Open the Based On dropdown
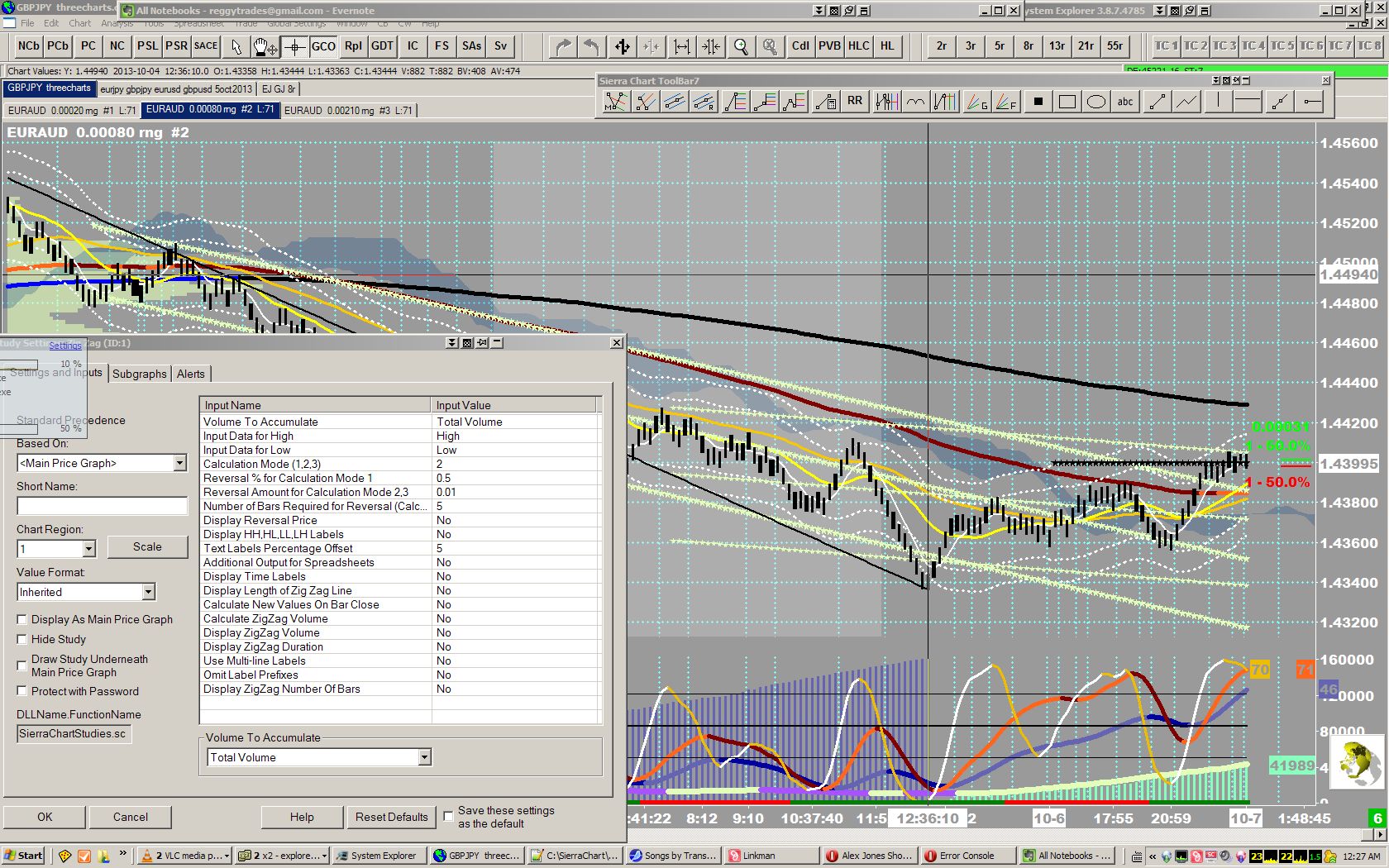Image resolution: width=1389 pixels, height=868 pixels. coord(179,463)
